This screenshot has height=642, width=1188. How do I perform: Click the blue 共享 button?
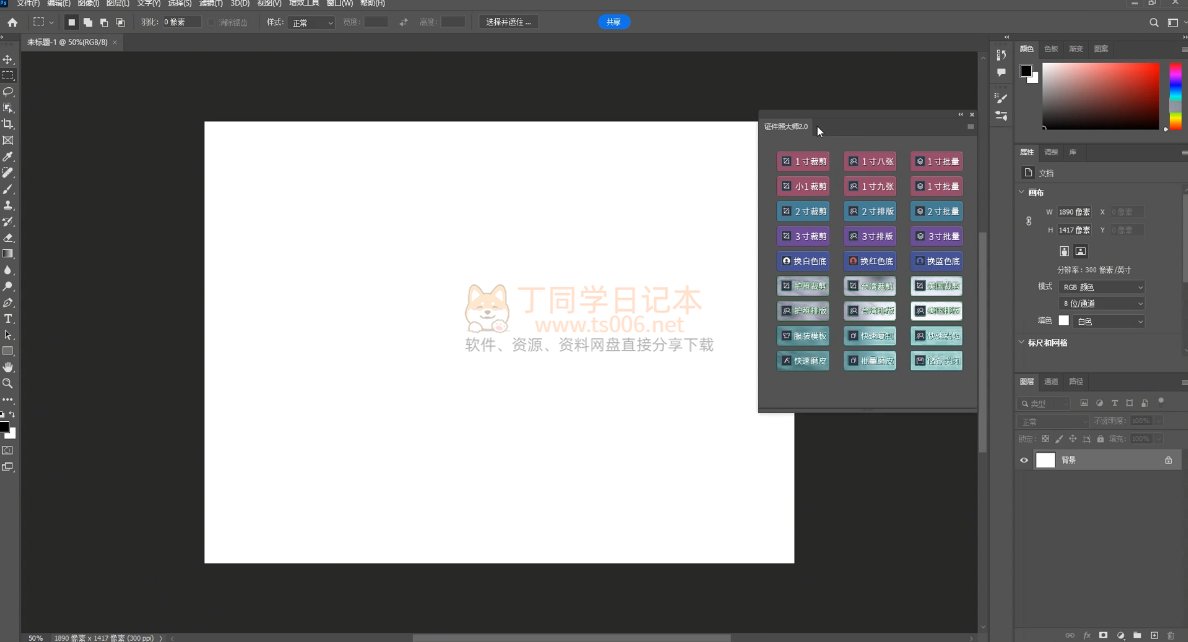(613, 22)
